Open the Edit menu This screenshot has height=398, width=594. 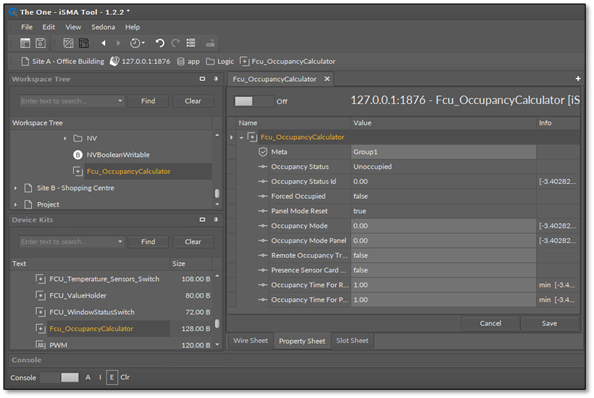tap(48, 27)
